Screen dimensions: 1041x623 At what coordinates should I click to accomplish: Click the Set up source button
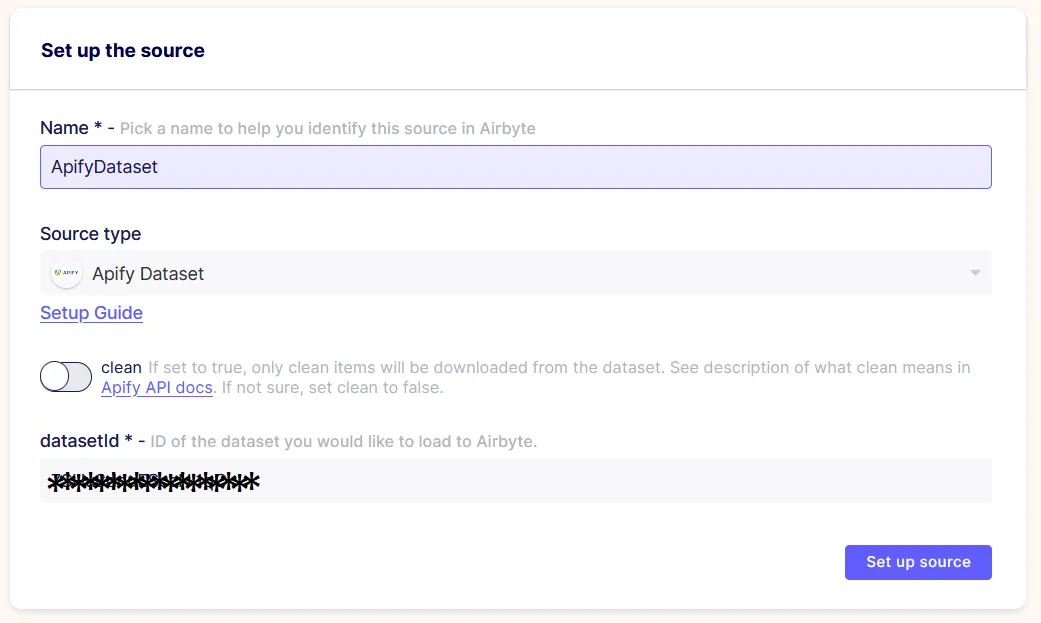tap(918, 562)
